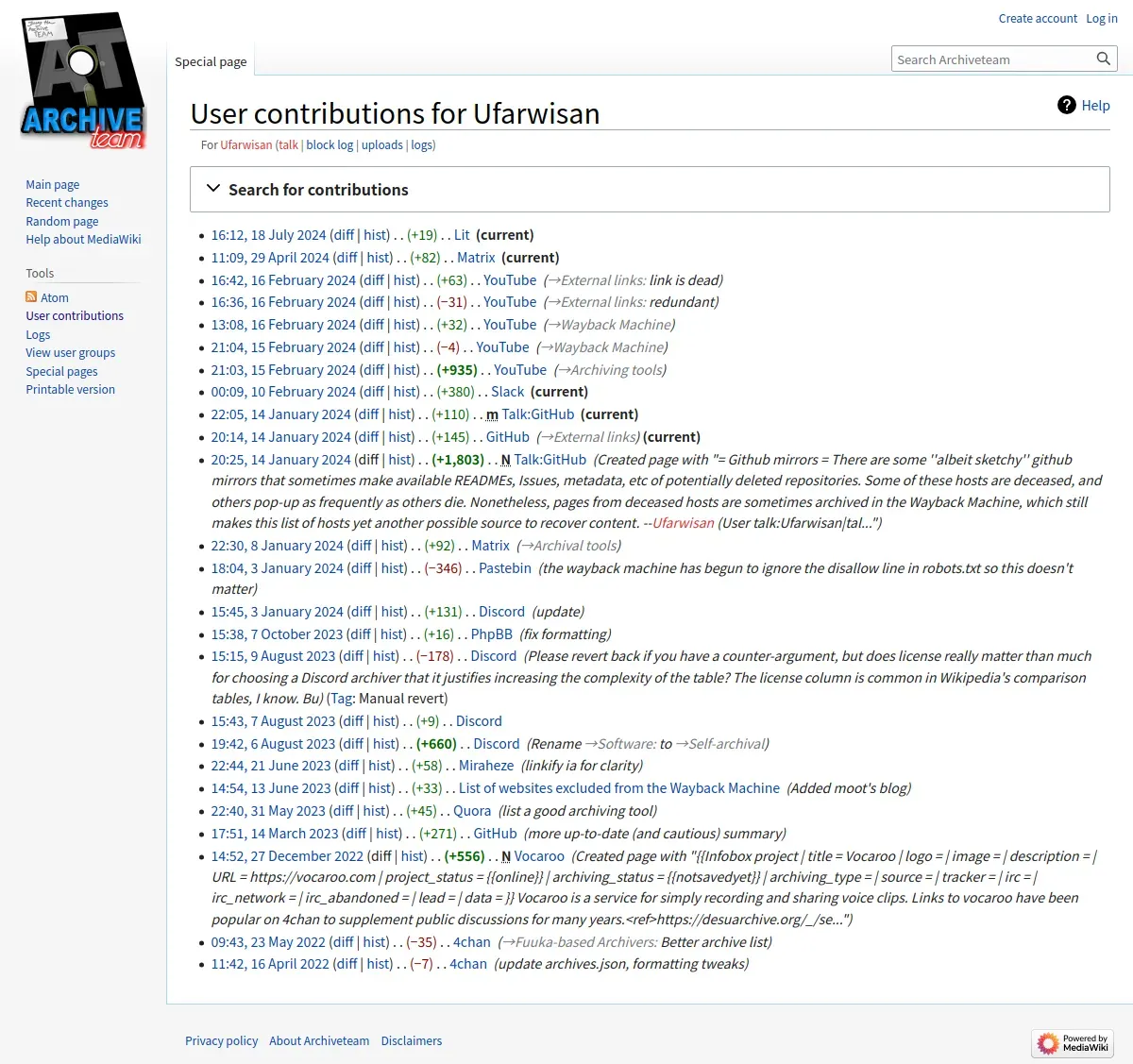
Task: Open the Pastebin page link
Action: [x=505, y=568]
